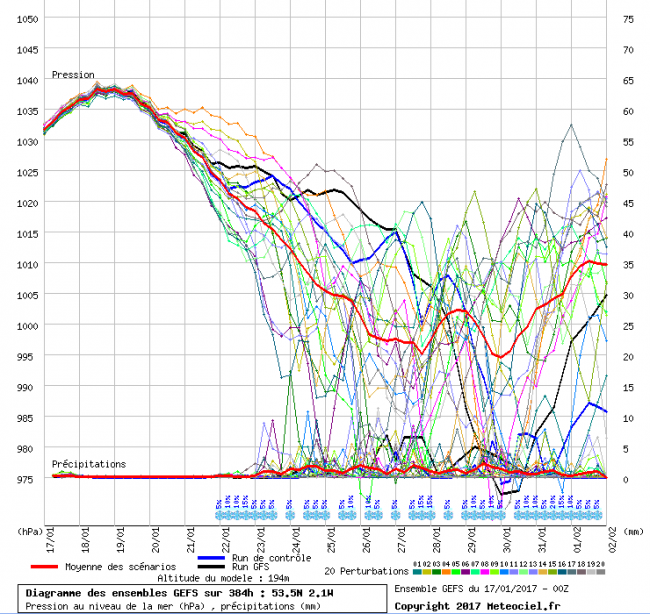This screenshot has width=650, height=614.
Task: Click the 23/01 date label
Action: click(x=261, y=540)
